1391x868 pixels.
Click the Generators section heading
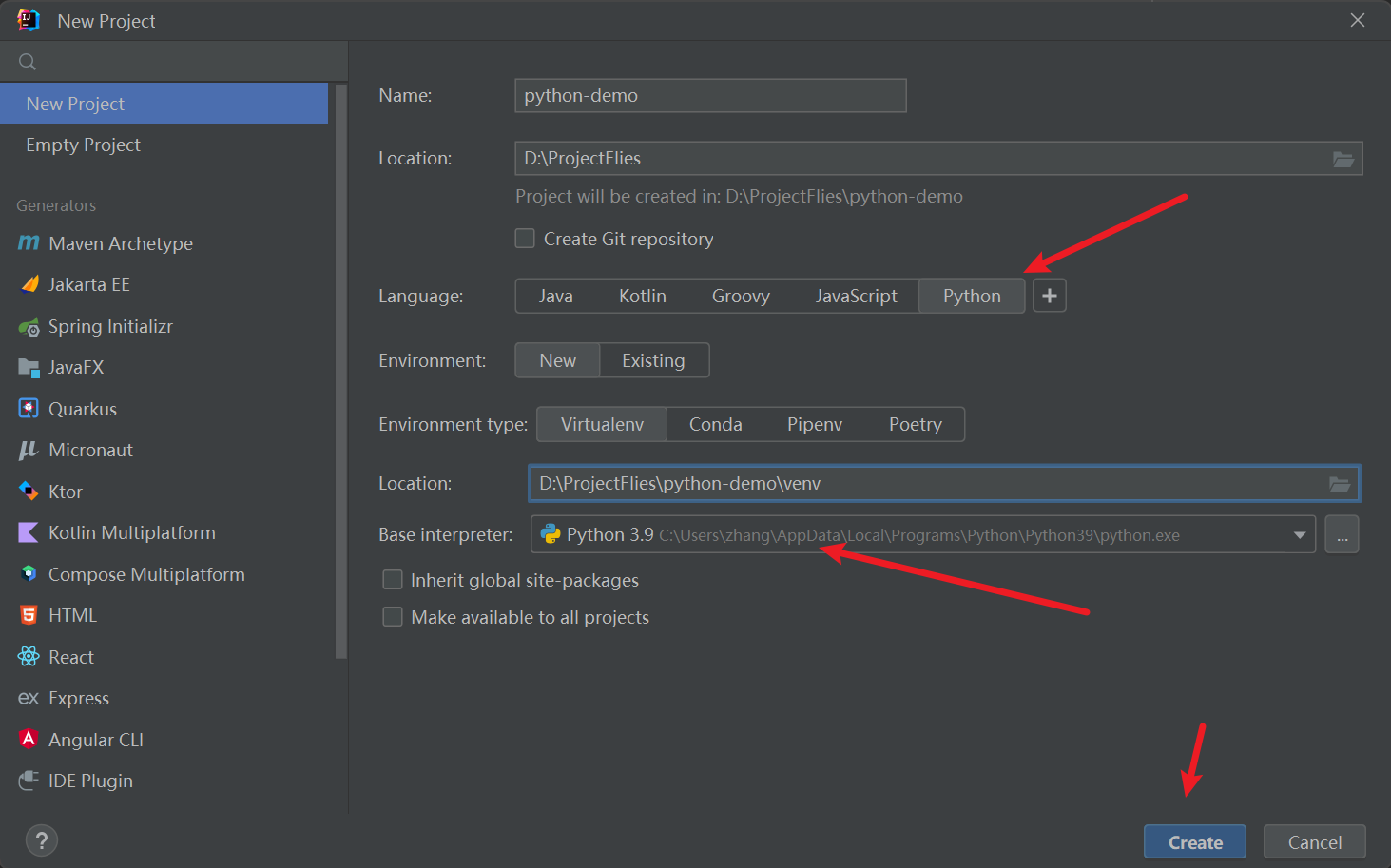[56, 205]
